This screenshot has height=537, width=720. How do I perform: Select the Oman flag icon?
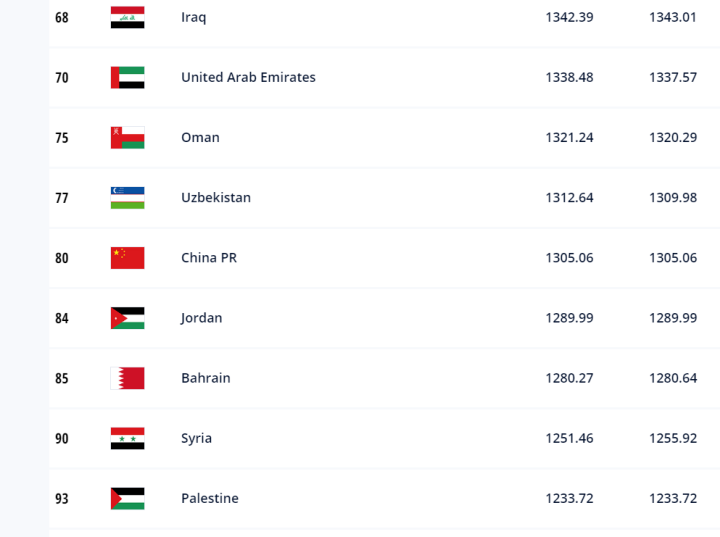click(127, 137)
